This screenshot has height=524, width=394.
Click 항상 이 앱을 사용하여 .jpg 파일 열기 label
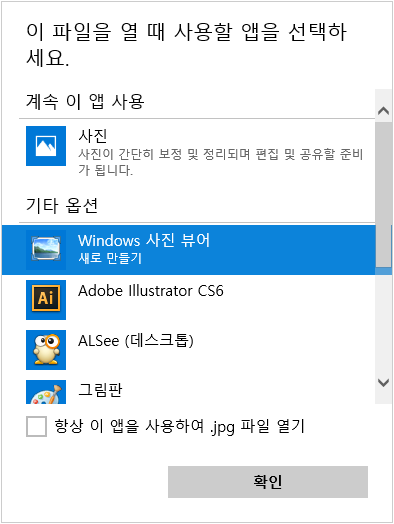[x=179, y=426]
